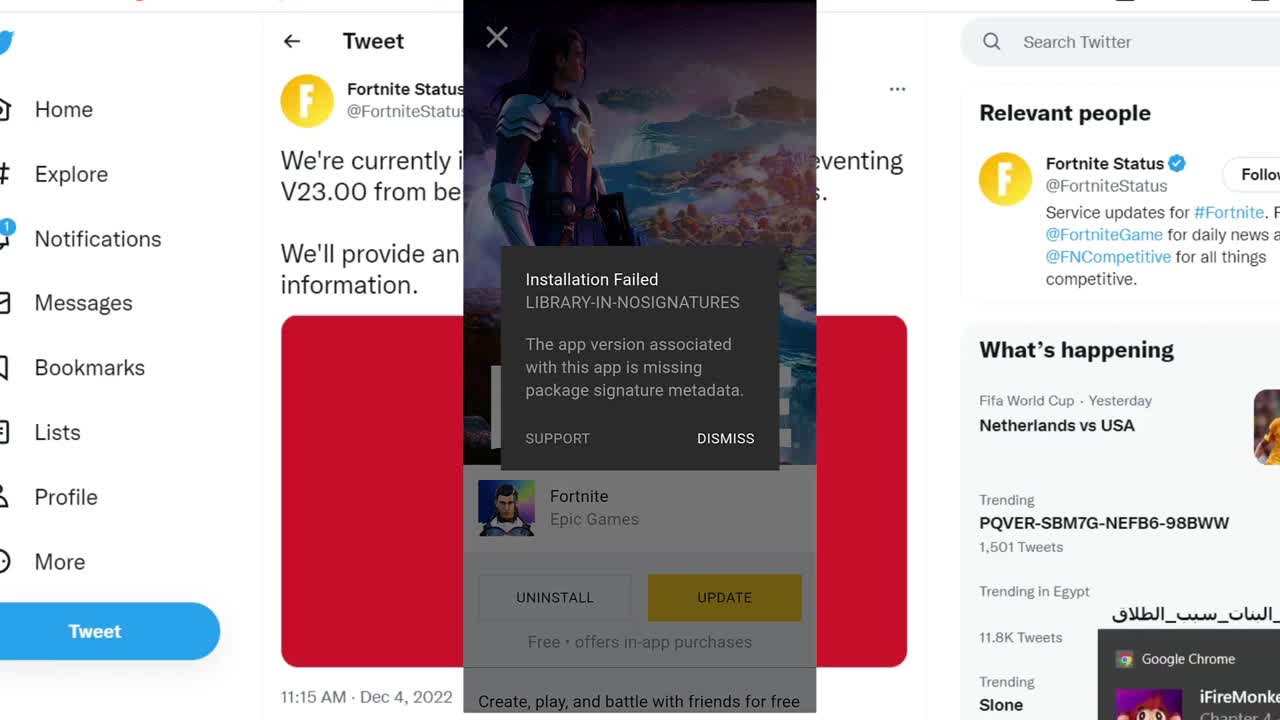Click the Twitter bird logo
The width and height of the screenshot is (1280, 720).
tap(5, 43)
